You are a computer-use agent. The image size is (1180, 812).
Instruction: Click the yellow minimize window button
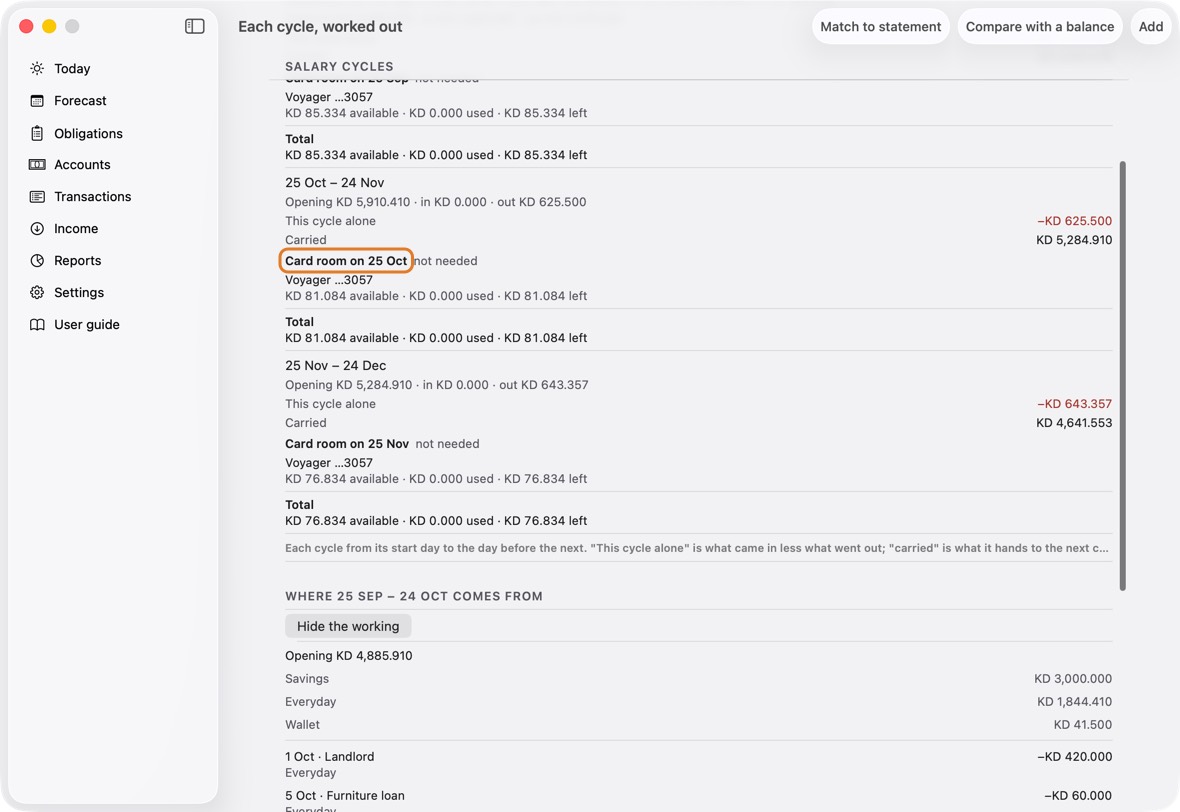pos(49,26)
